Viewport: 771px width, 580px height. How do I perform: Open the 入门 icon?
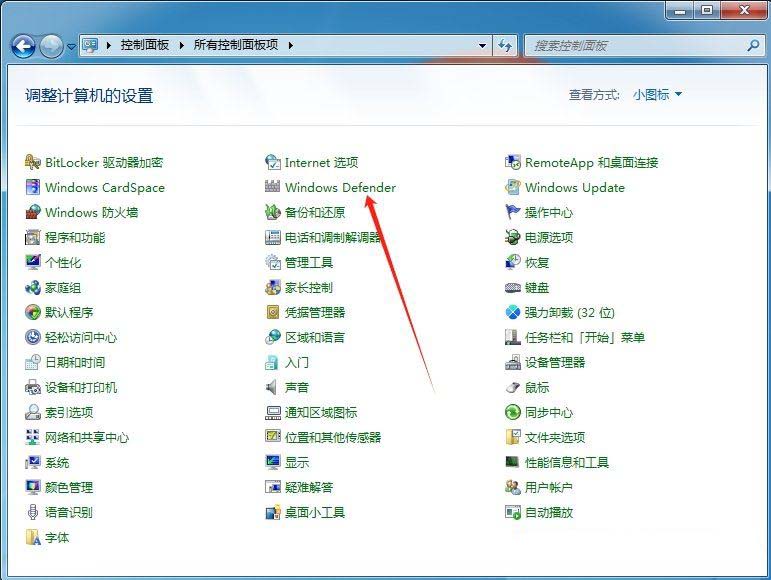272,362
